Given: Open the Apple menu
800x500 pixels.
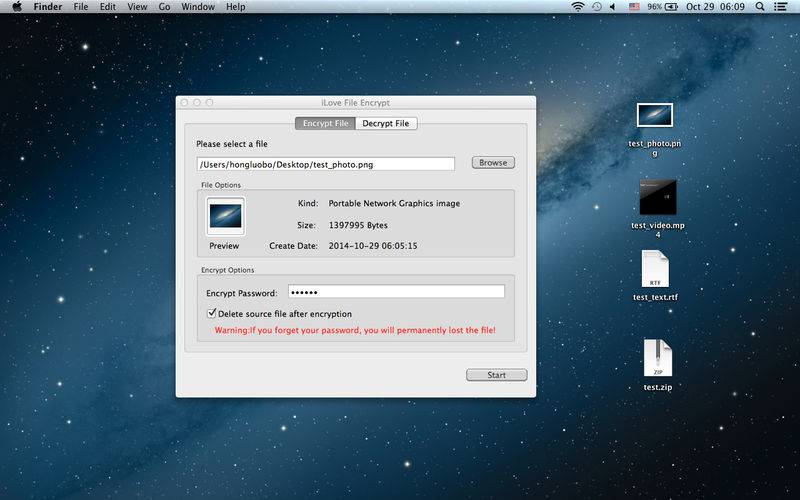Looking at the screenshot, I should [x=17, y=7].
